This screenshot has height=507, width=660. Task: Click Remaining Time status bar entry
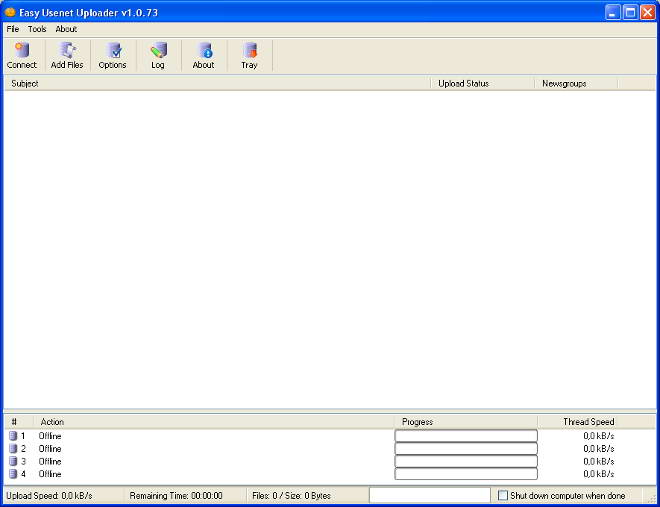coord(176,496)
